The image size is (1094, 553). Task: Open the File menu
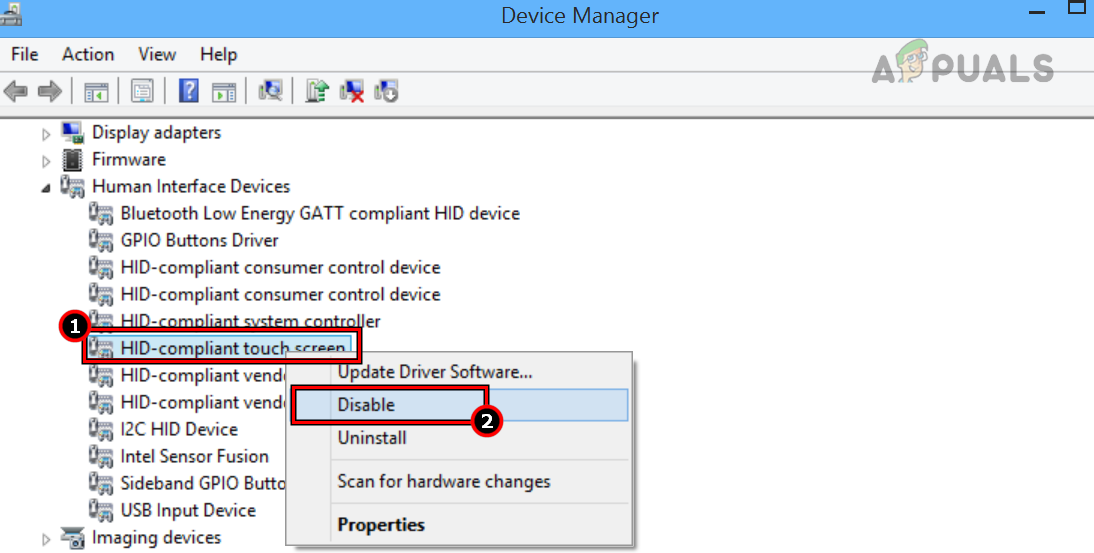click(25, 54)
